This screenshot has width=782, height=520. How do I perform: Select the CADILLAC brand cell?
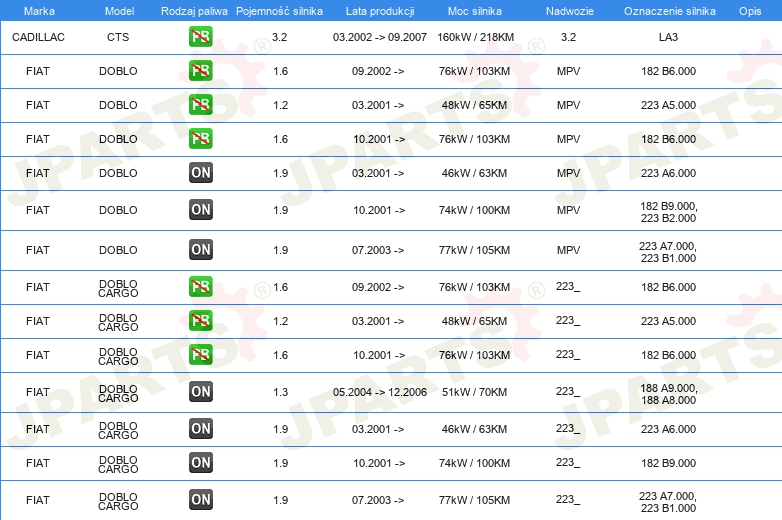coord(38,37)
